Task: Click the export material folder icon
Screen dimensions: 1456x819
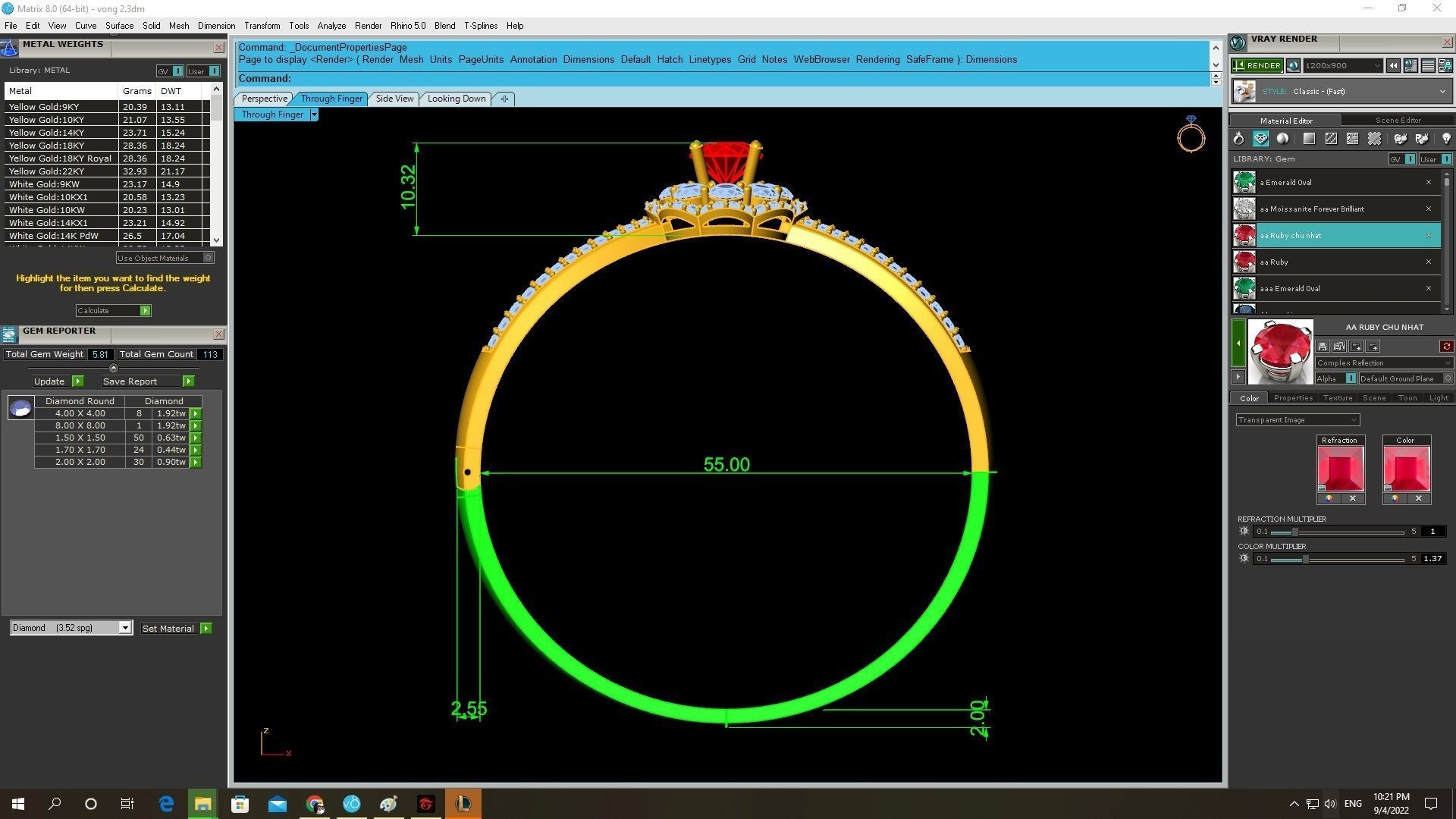Action: [x=1356, y=347]
